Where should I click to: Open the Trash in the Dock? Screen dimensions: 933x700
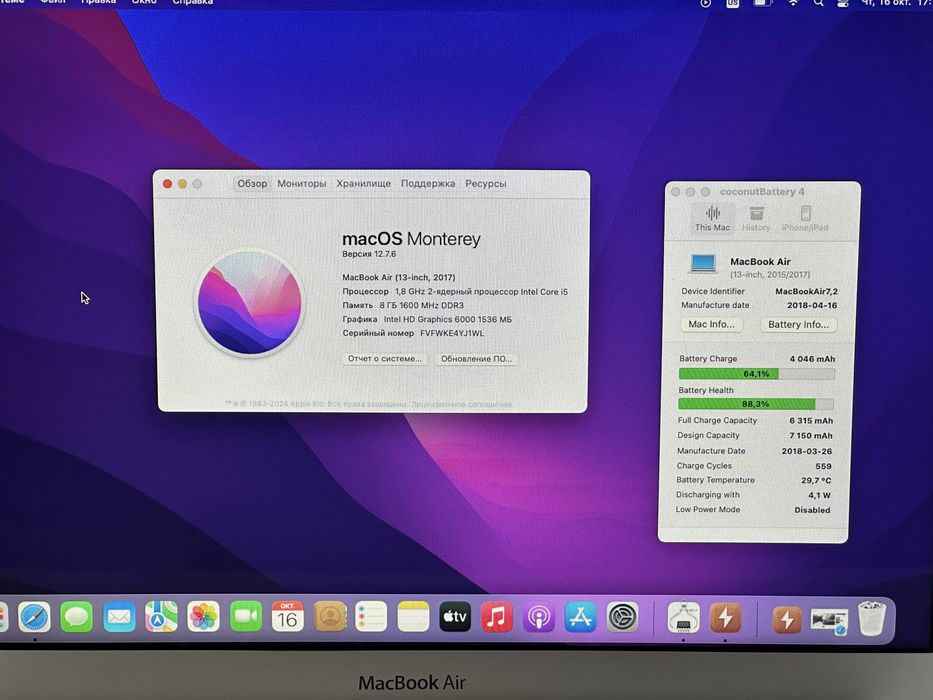click(872, 619)
